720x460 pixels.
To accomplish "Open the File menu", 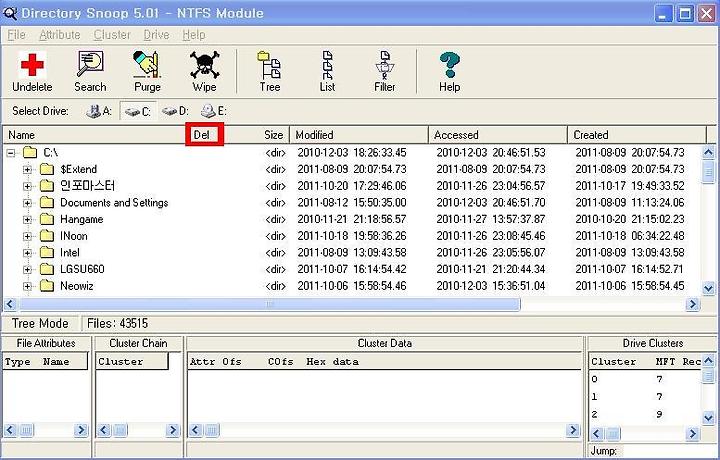I will (x=16, y=35).
